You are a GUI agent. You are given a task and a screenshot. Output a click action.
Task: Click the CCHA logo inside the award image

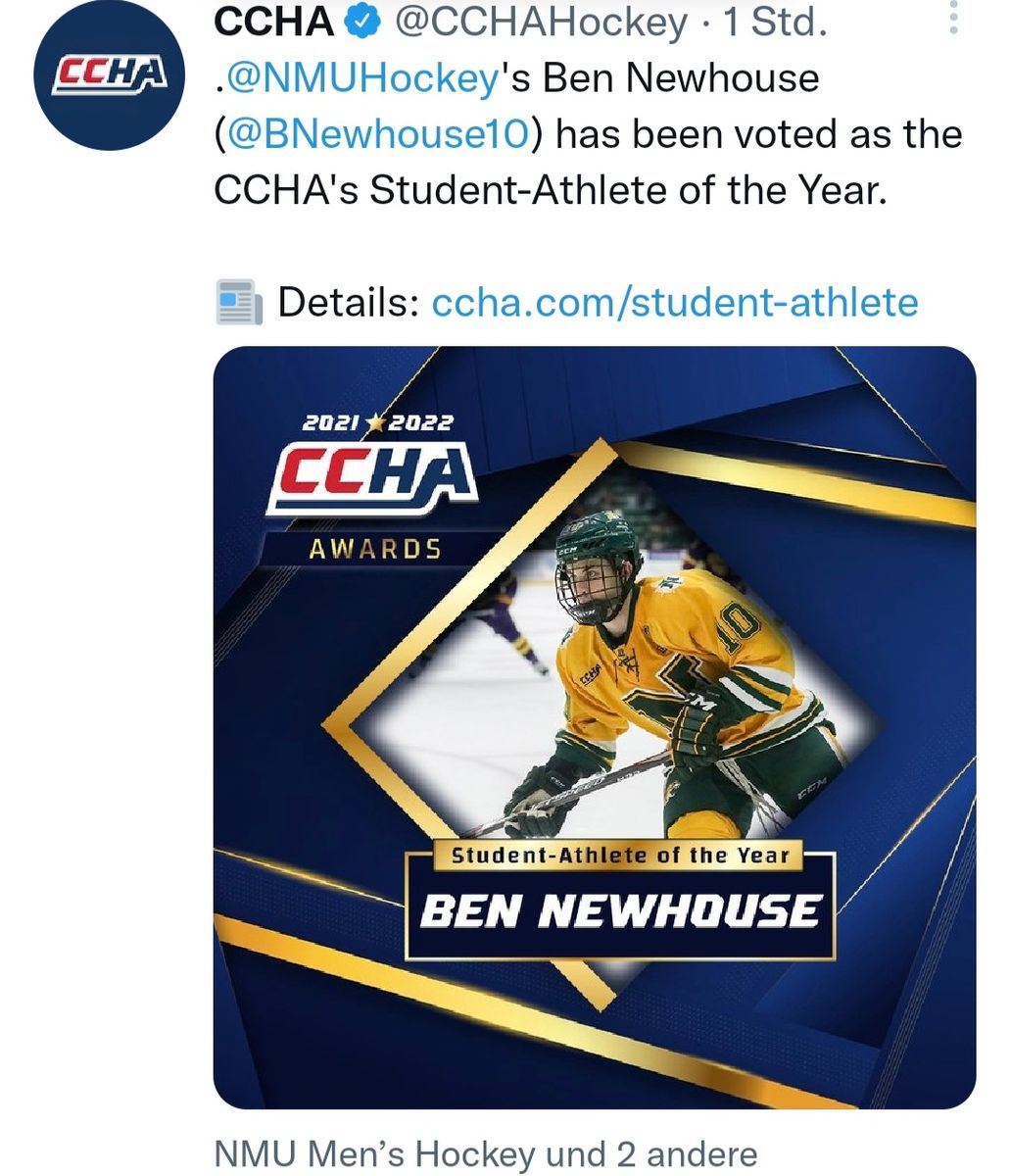[x=374, y=479]
